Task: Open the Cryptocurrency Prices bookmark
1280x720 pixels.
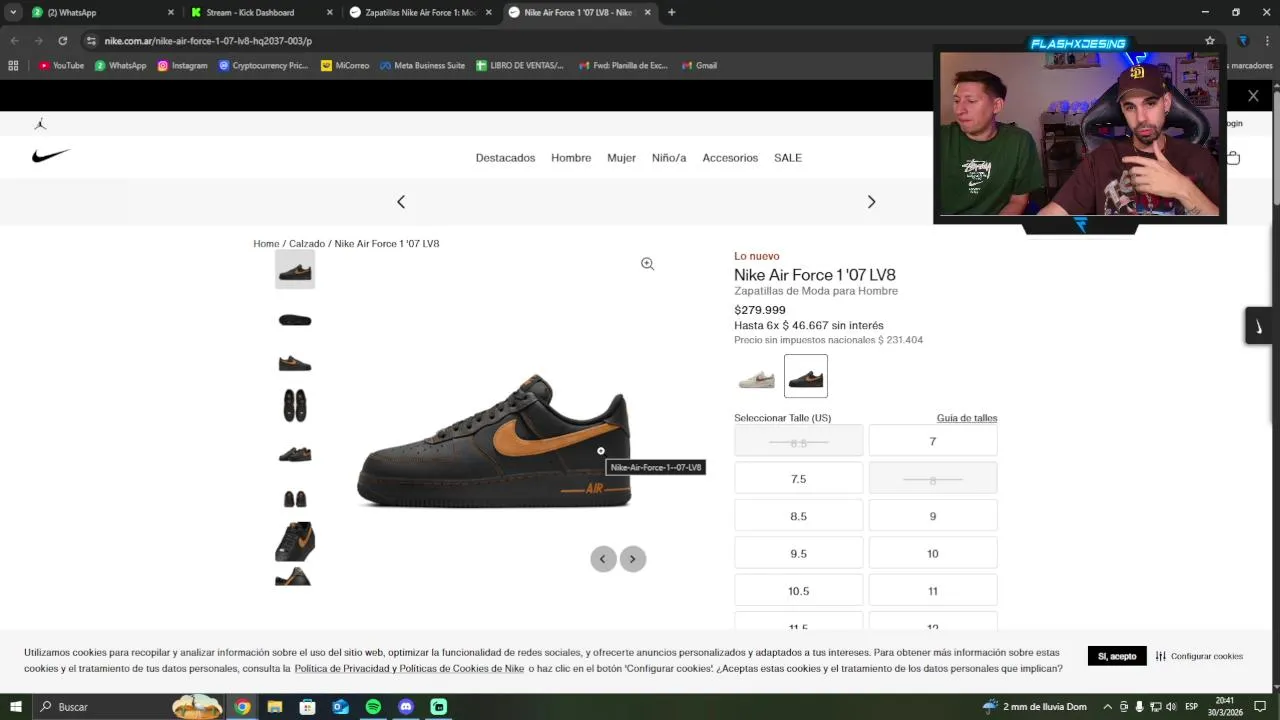Action: coord(263,66)
